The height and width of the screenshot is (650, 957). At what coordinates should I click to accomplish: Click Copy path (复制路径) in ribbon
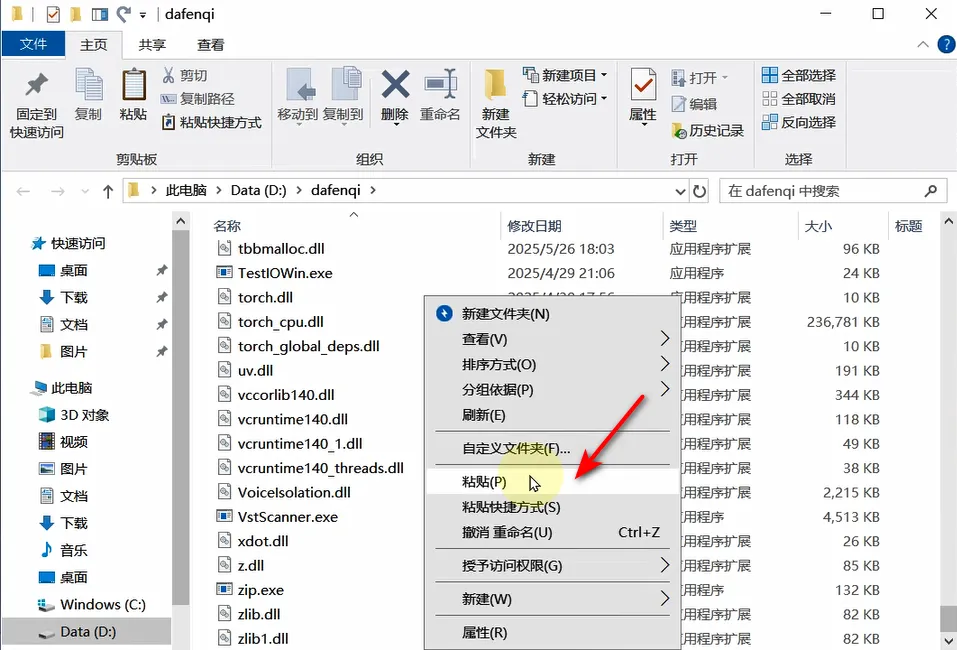click(197, 99)
